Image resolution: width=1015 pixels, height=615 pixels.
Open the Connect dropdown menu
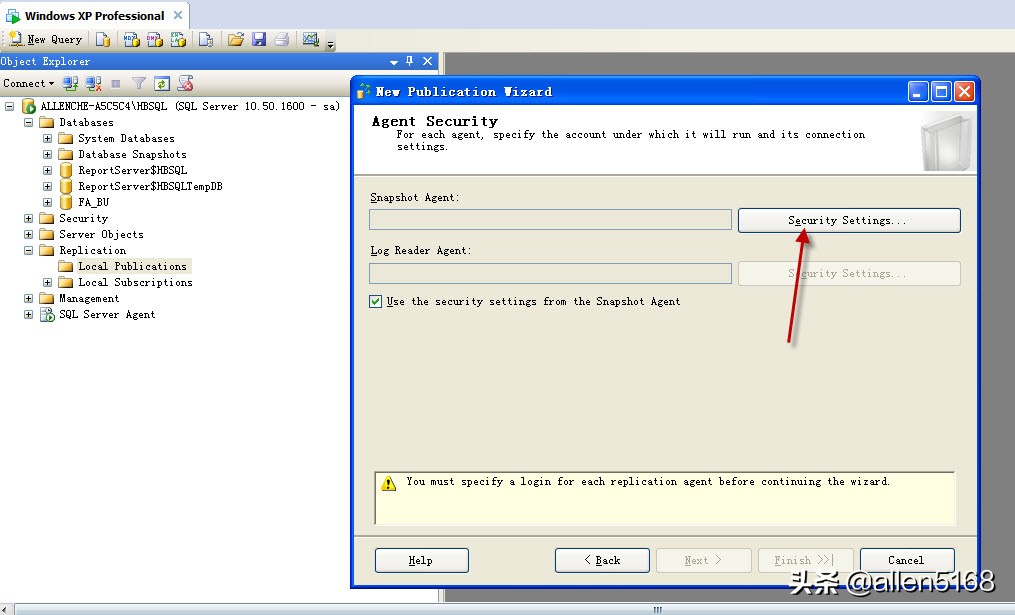point(29,84)
